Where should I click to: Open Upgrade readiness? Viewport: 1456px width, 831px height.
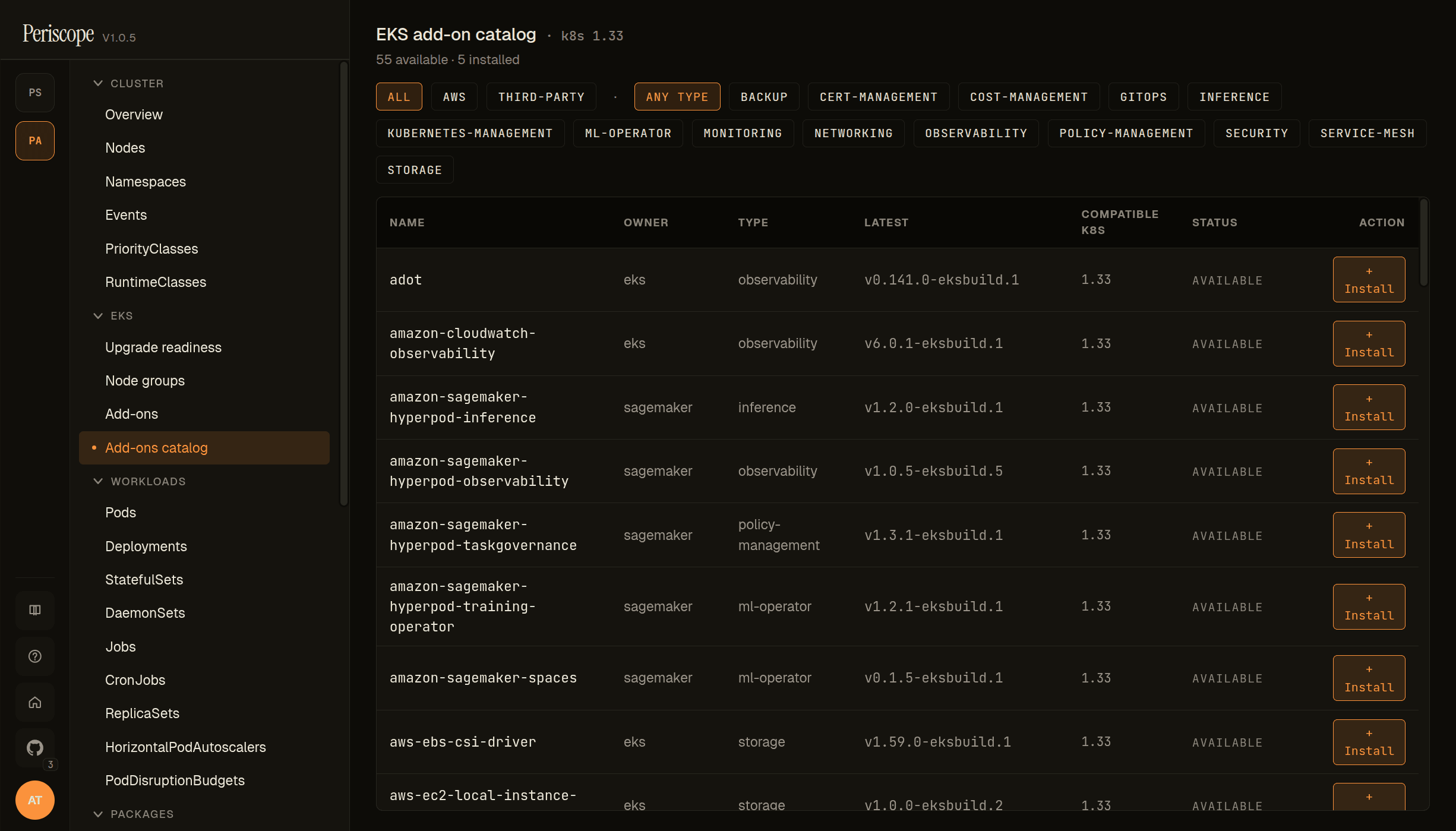(x=204, y=347)
